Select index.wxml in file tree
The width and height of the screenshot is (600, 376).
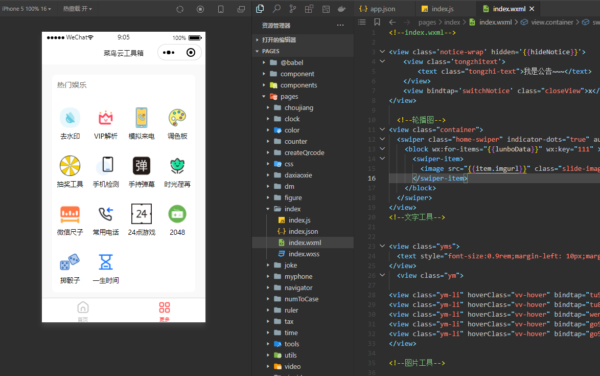coord(303,243)
